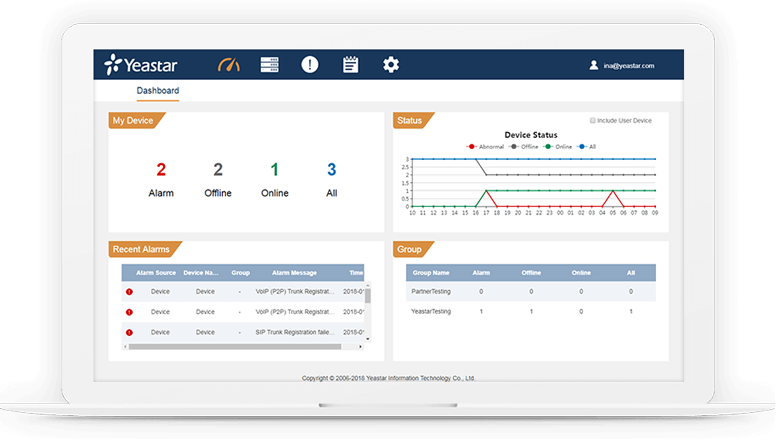Click the Yeastar logo
776x445 pixels.
tap(142, 65)
